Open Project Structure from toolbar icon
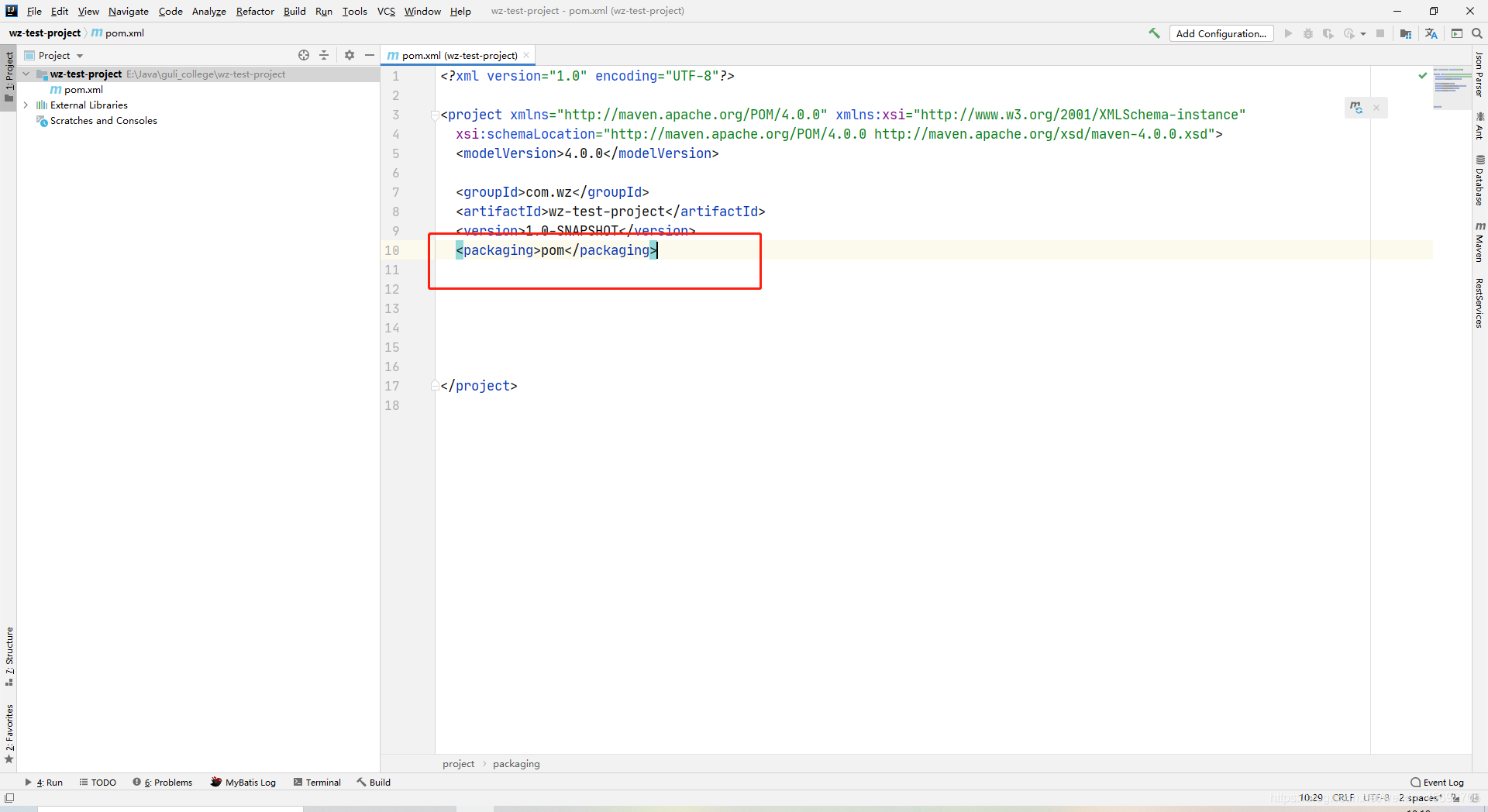 tap(1406, 33)
